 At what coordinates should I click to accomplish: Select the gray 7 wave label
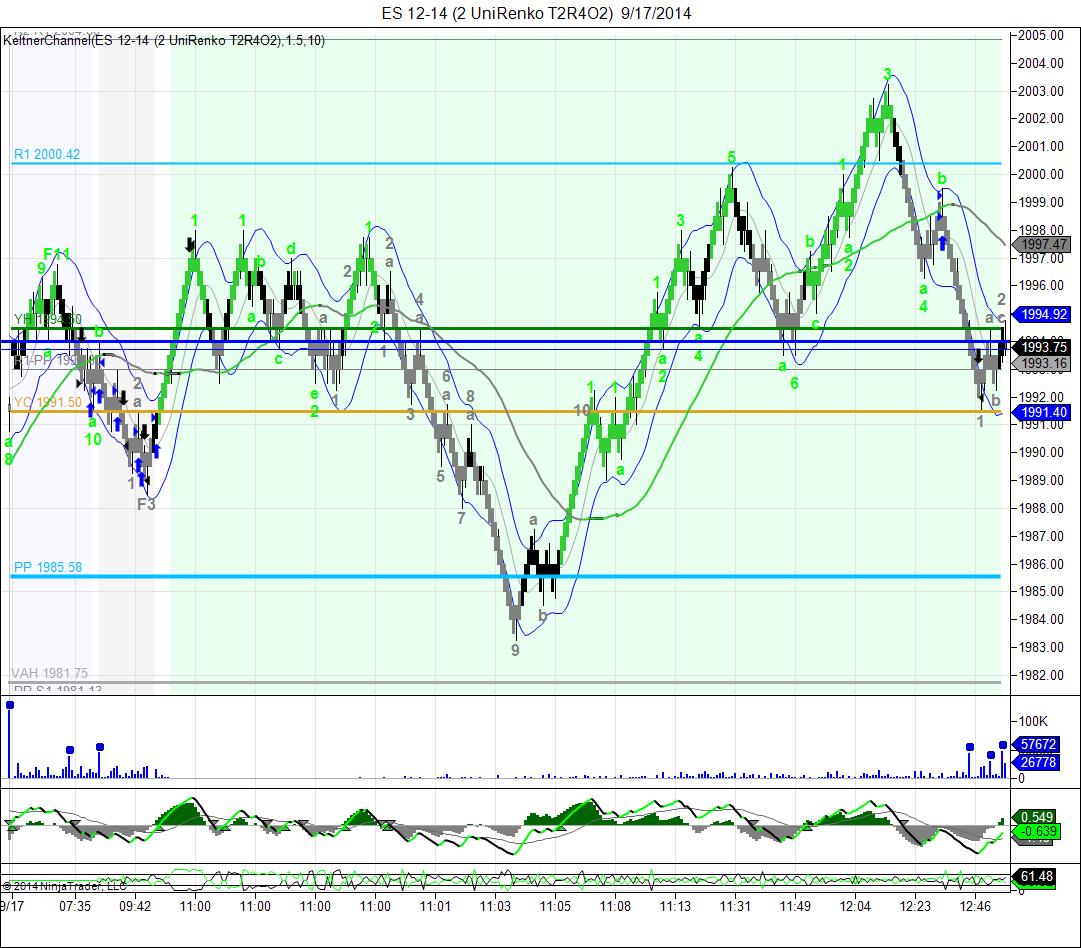pos(461,518)
